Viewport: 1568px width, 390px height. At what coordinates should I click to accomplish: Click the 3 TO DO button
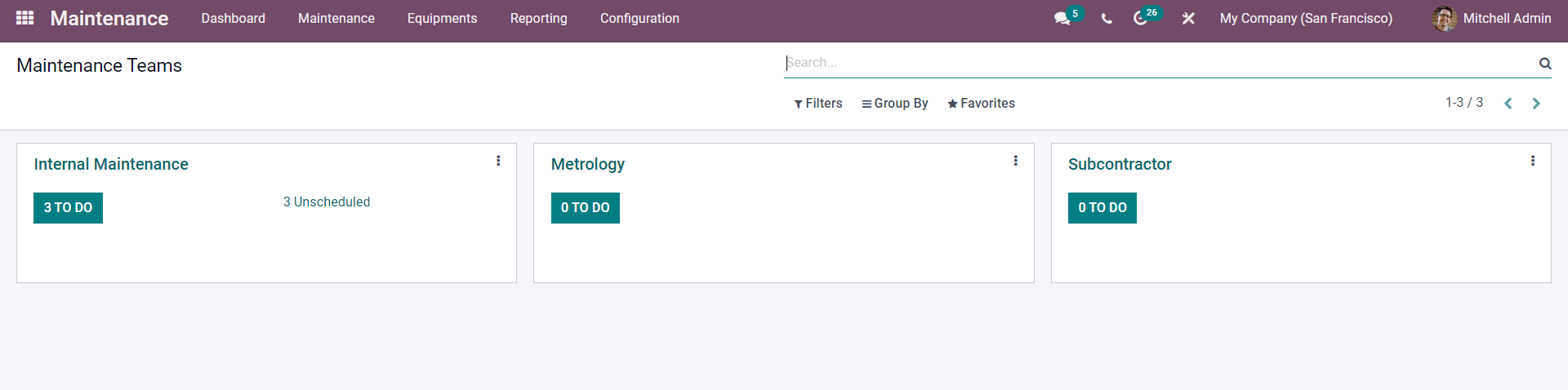pos(68,208)
